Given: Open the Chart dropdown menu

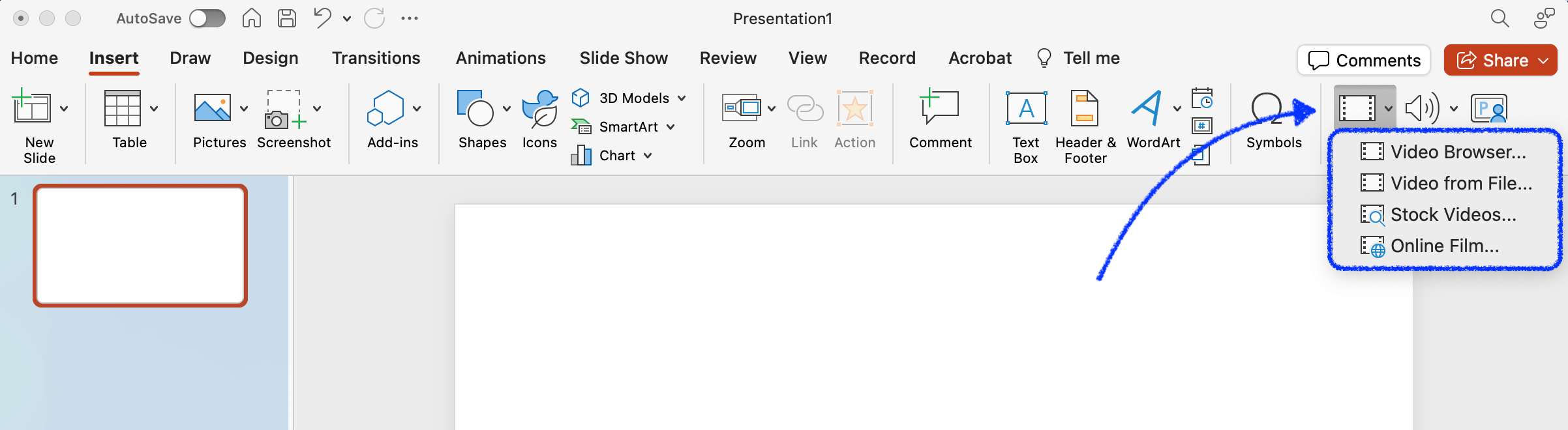Looking at the screenshot, I should click(648, 156).
